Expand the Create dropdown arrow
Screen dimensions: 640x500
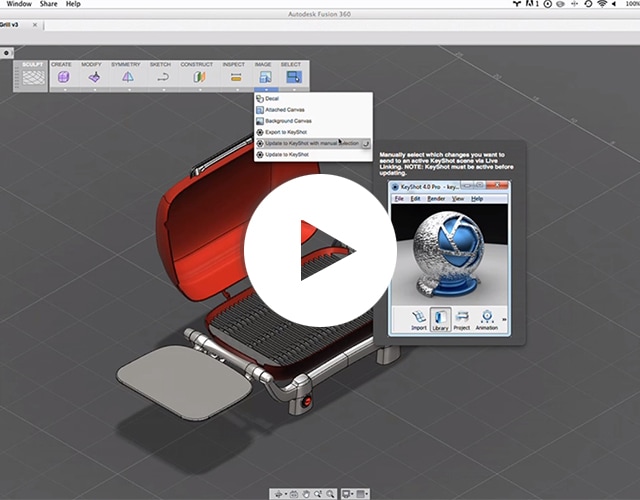[65, 89]
